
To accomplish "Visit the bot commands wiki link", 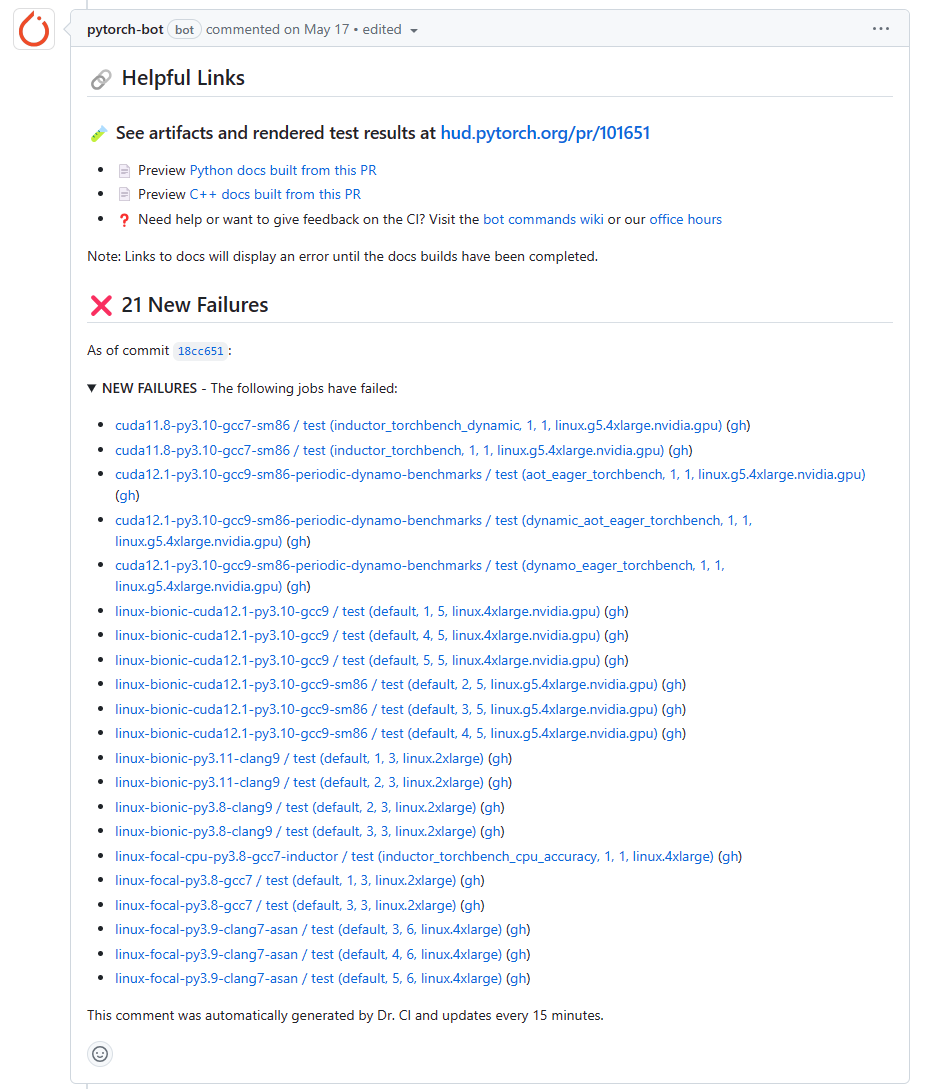I will (x=543, y=219).
